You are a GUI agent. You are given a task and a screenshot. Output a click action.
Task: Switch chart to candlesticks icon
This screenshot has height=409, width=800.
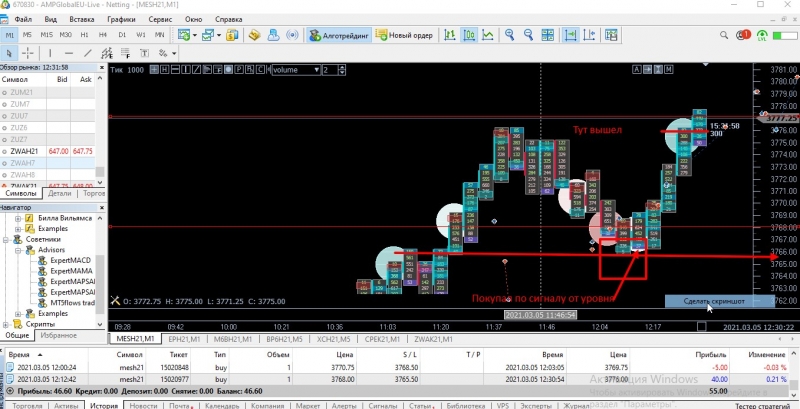(x=469, y=35)
